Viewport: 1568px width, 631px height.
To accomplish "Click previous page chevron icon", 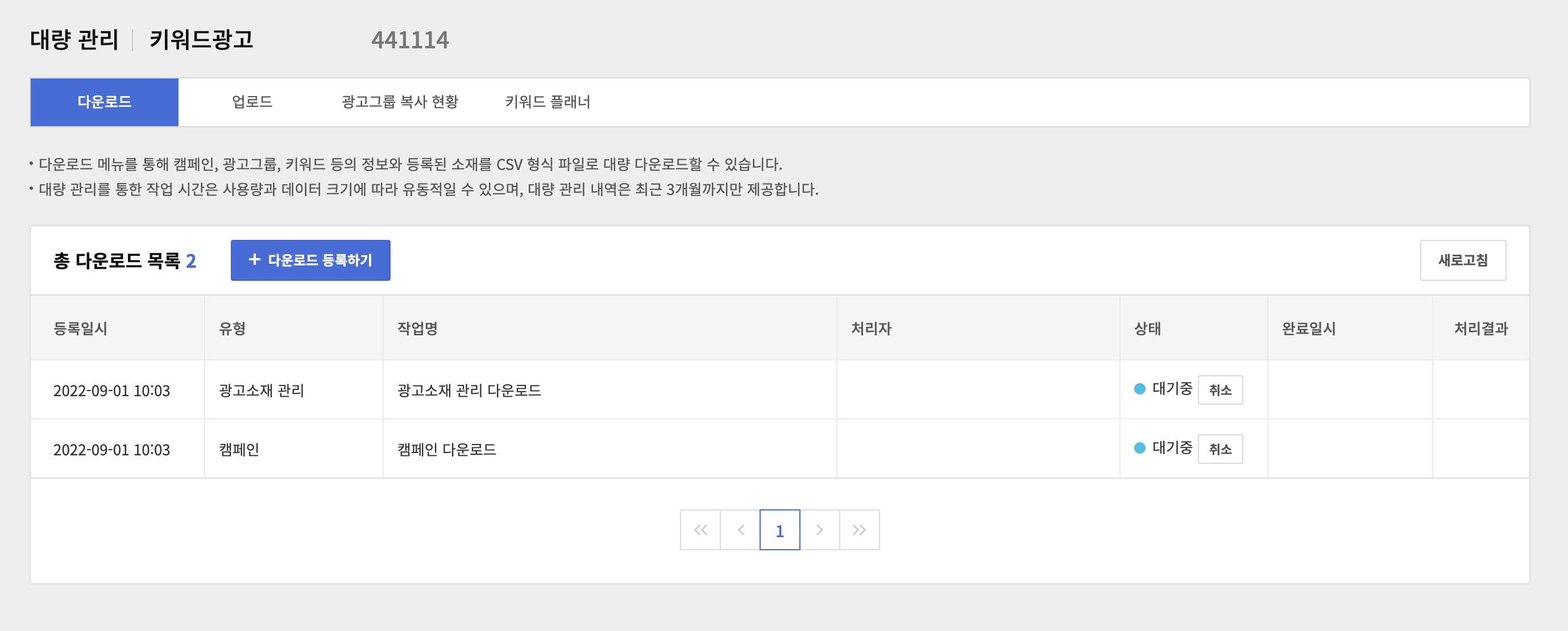I will pos(740,530).
